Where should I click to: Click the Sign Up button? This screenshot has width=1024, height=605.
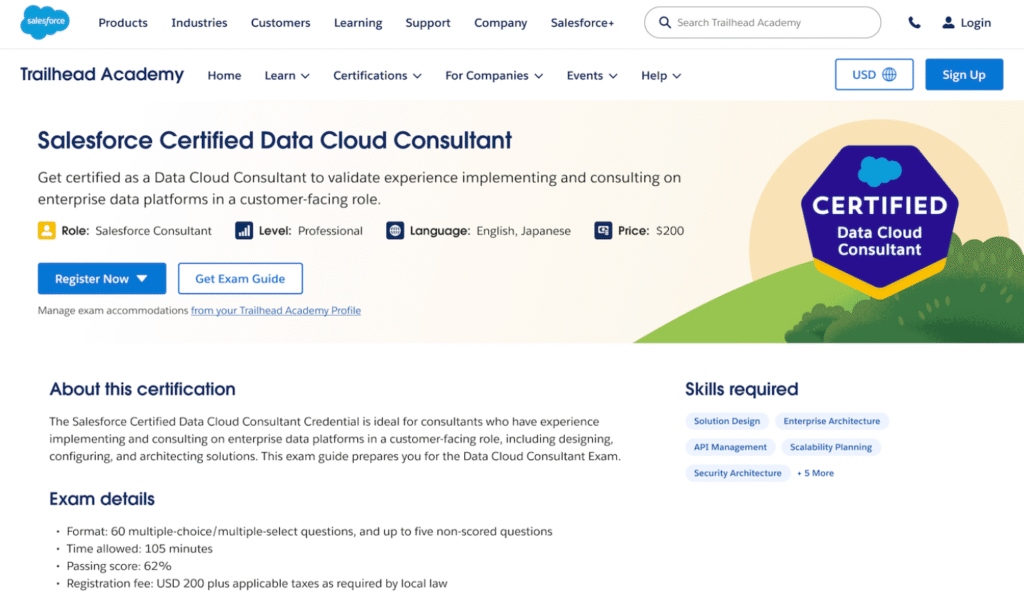tap(963, 73)
